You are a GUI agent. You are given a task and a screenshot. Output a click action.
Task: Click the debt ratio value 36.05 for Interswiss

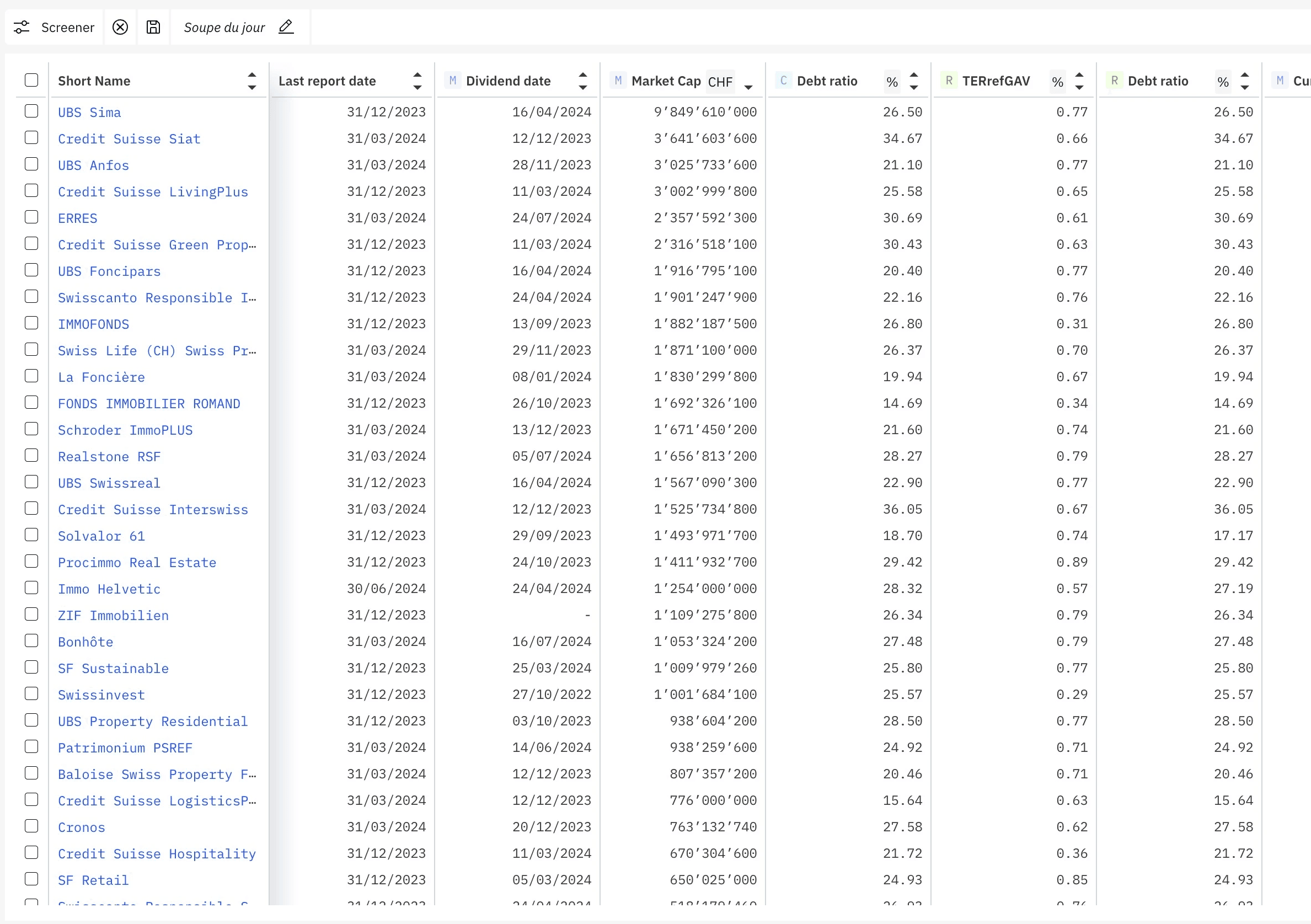coord(903,509)
